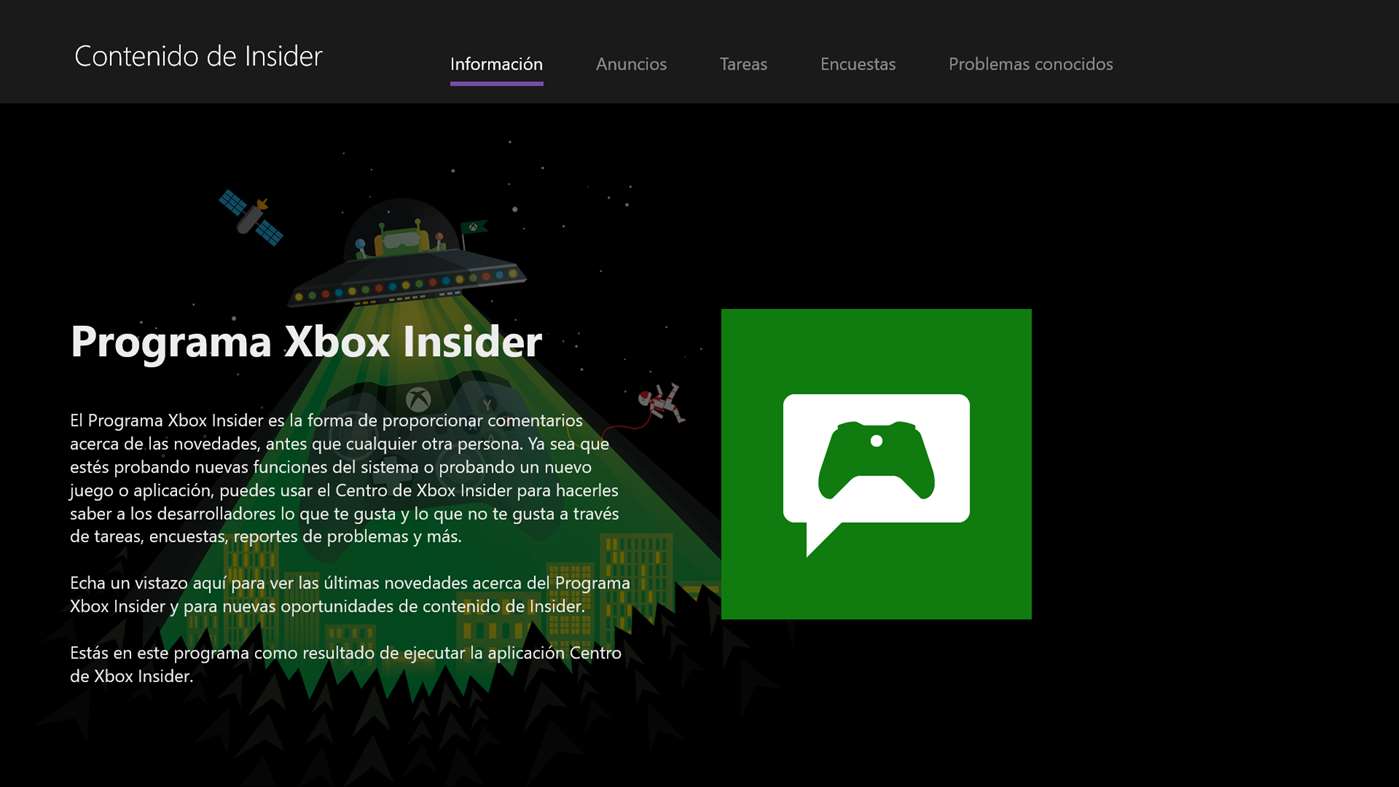Click the Echa un vistazo aquí paragraph
Screen dimensions: 1399x787
coord(350,594)
